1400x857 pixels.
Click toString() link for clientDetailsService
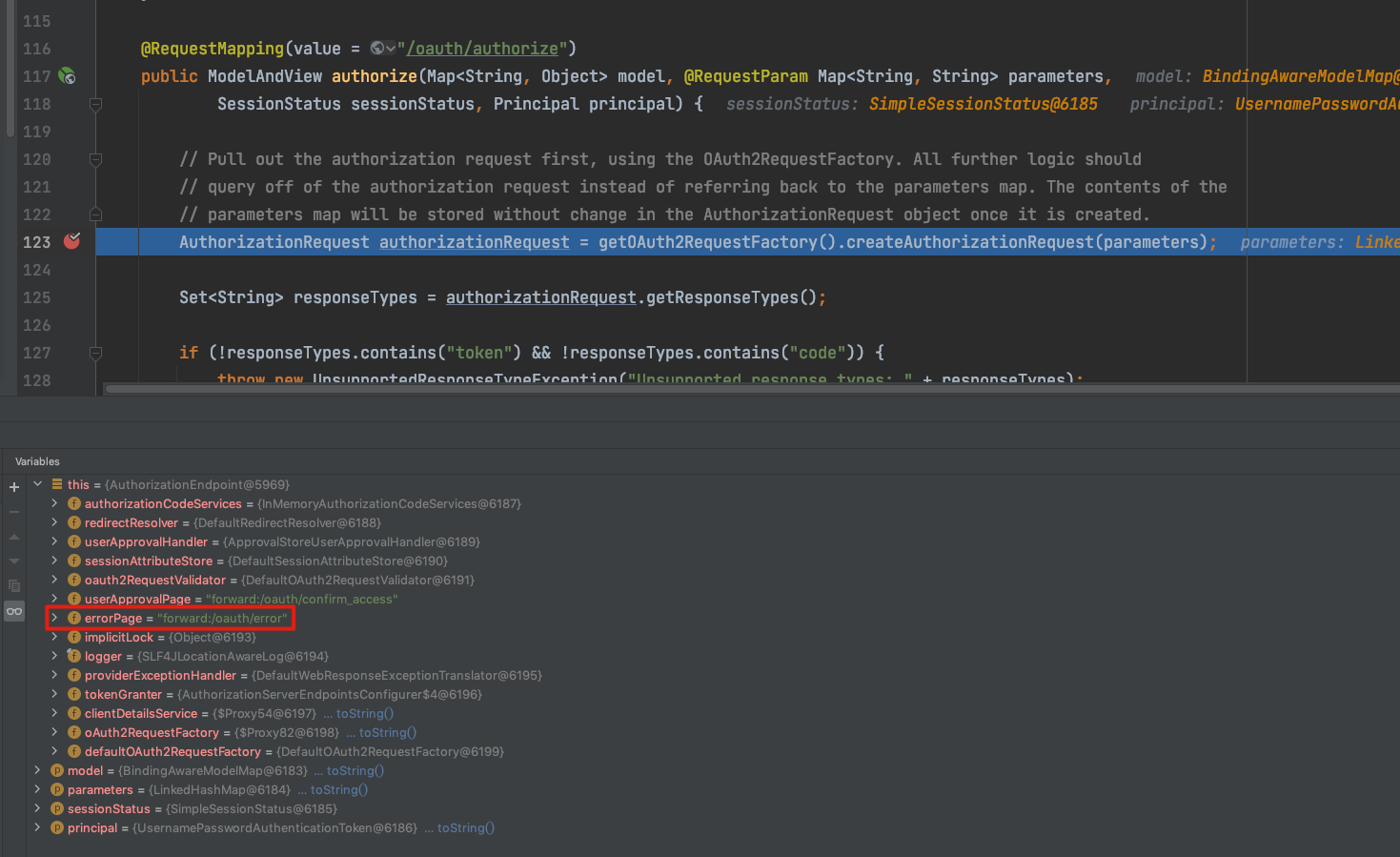click(365, 713)
